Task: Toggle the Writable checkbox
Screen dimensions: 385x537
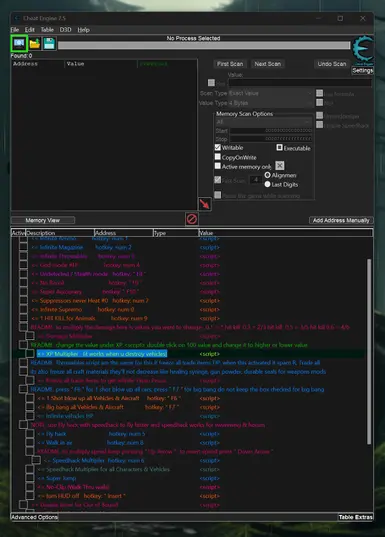Action: [218, 147]
